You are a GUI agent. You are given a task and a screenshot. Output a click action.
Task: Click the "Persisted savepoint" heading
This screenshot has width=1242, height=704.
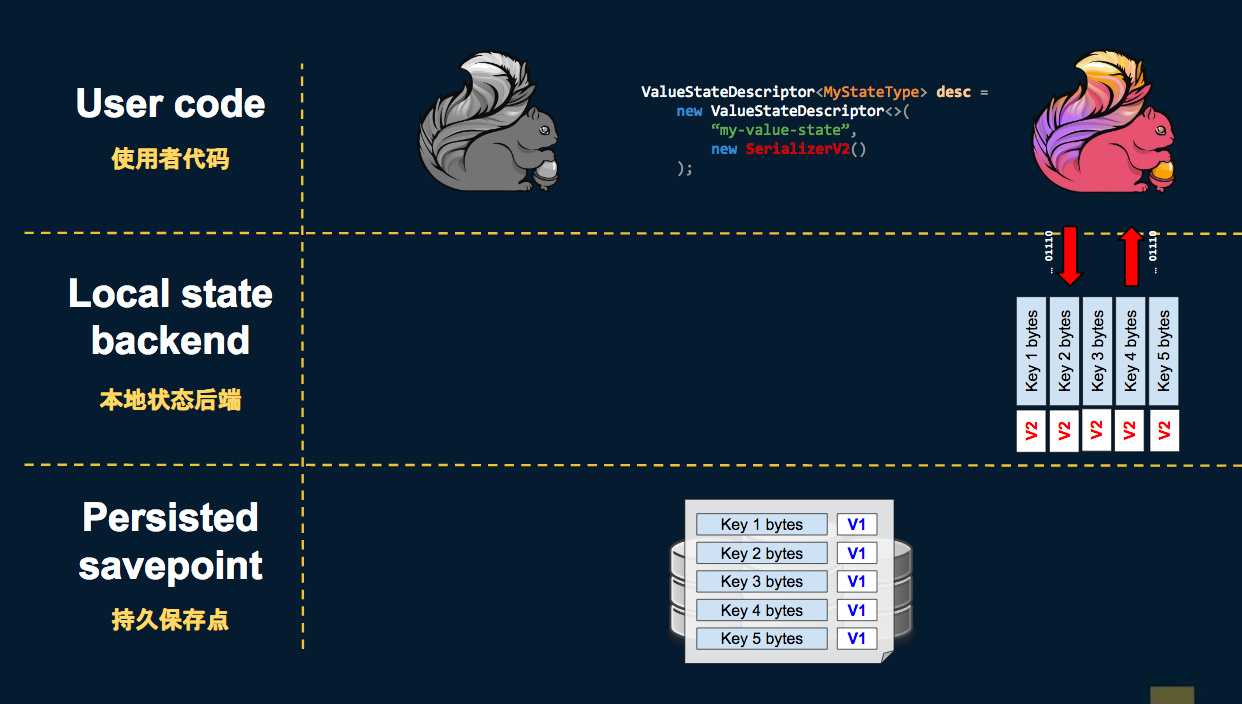click(x=170, y=541)
